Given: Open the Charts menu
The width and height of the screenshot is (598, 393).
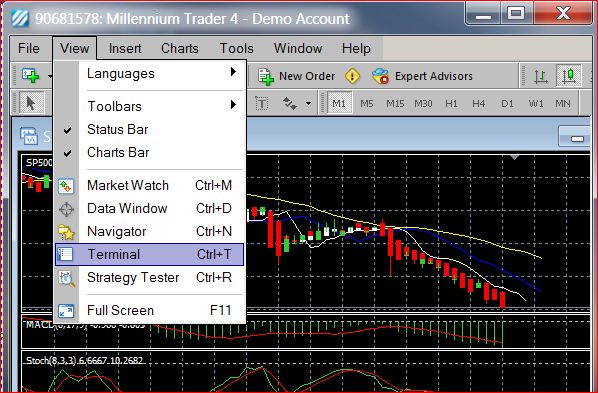Looking at the screenshot, I should coord(180,48).
